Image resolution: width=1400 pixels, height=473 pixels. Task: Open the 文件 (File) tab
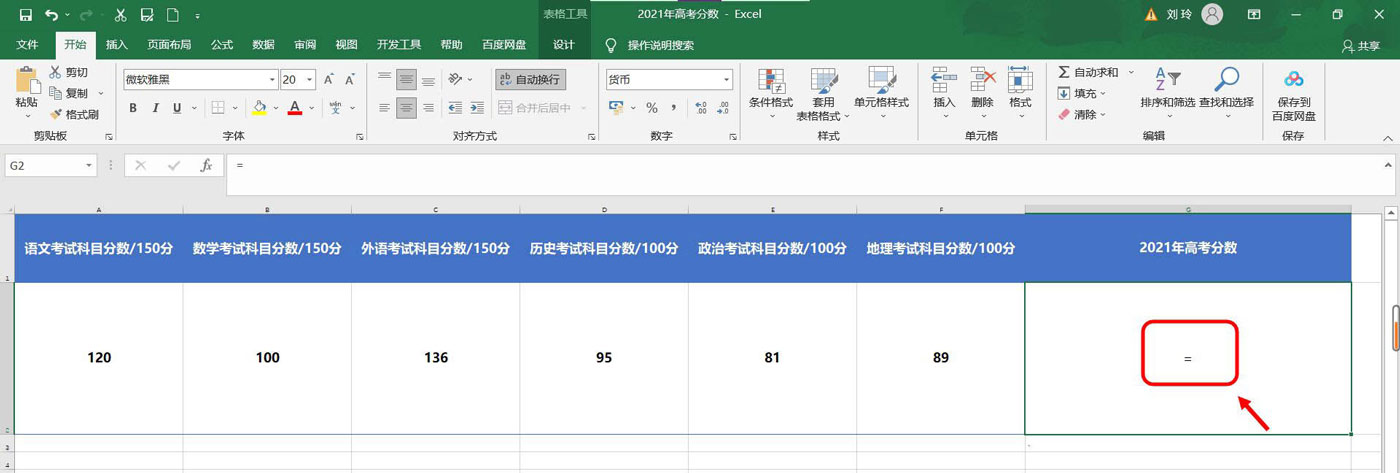(27, 45)
